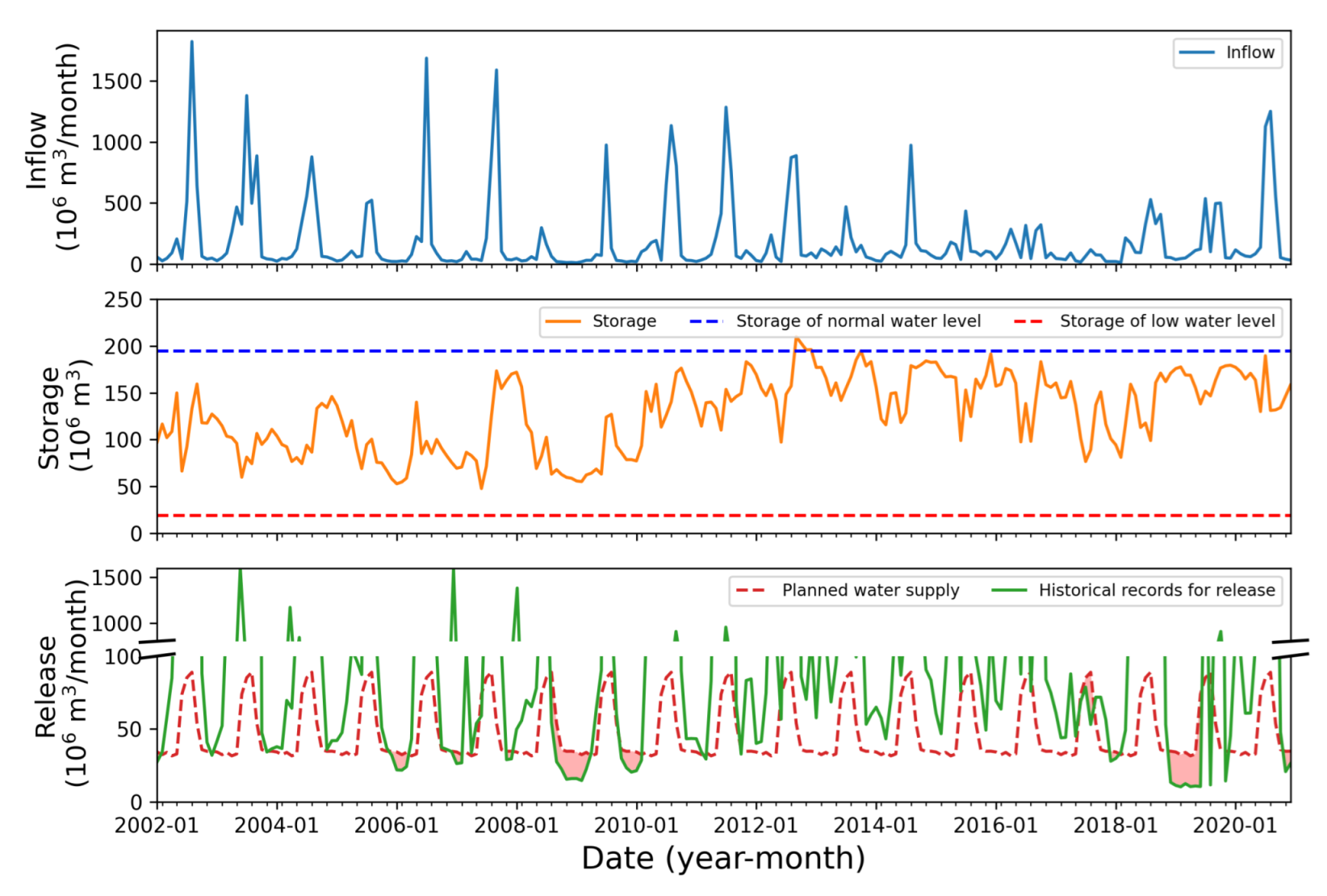Select the 'Storage of normal water level' legend label
1327x896 pixels.
[857, 321]
